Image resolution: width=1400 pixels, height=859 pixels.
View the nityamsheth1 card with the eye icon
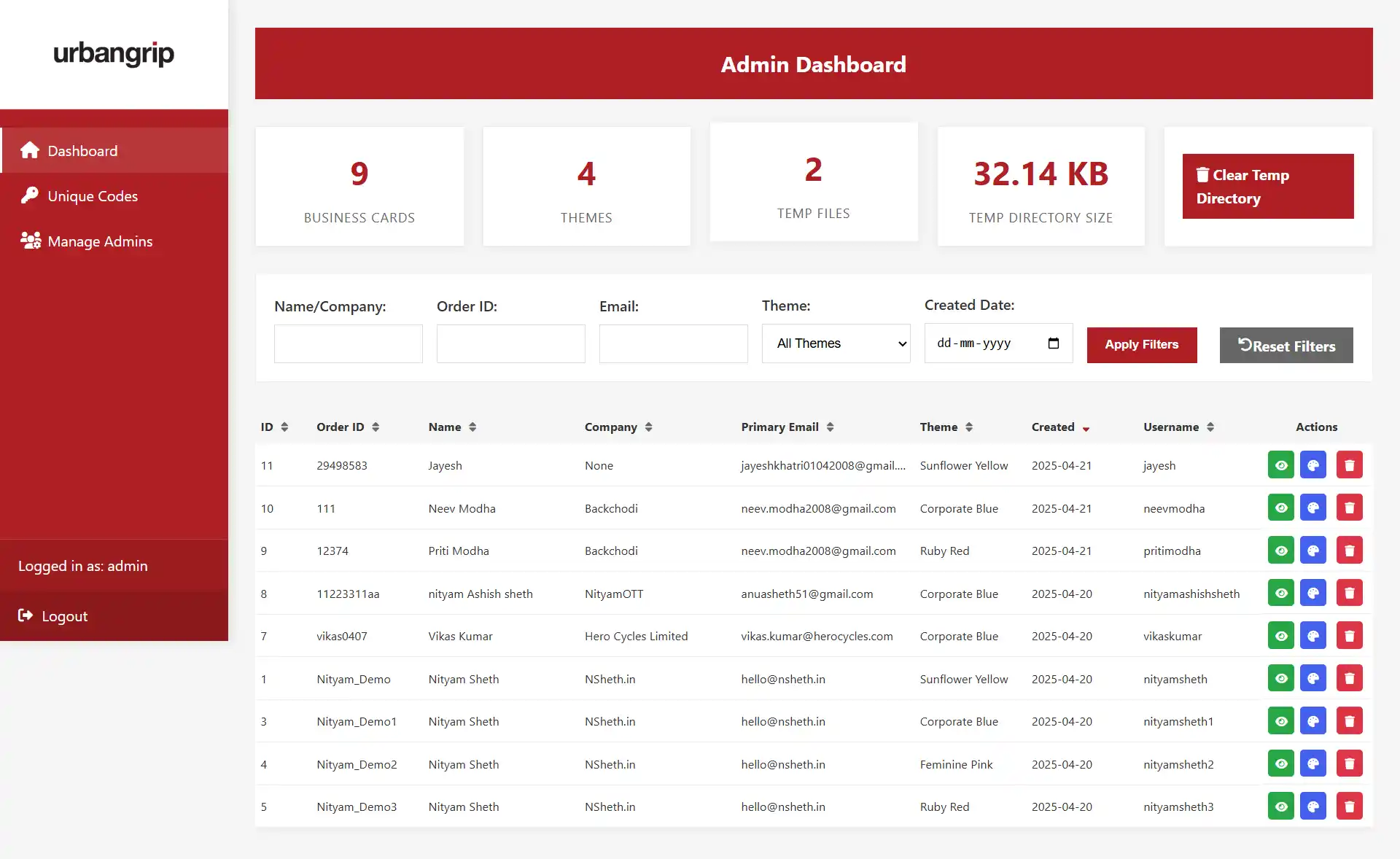[x=1280, y=721]
